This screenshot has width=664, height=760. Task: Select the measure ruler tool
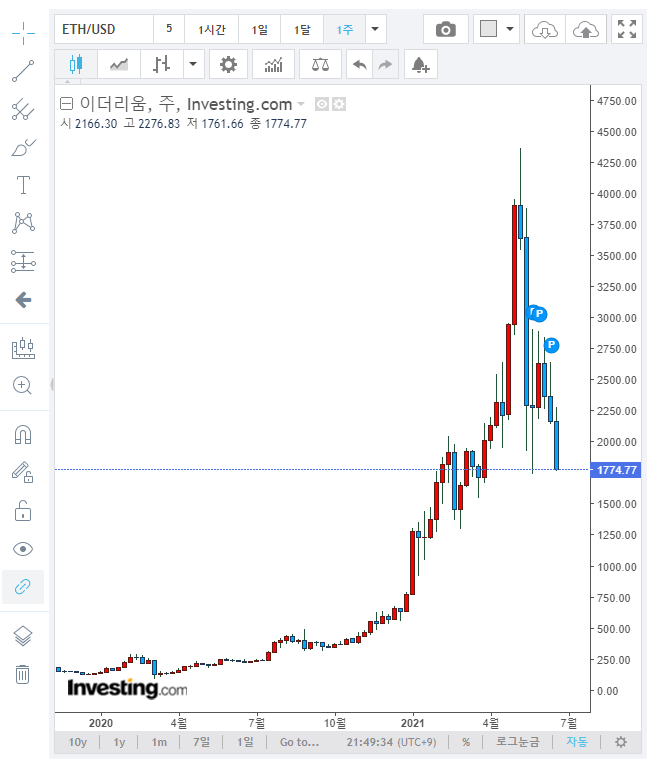point(23,348)
